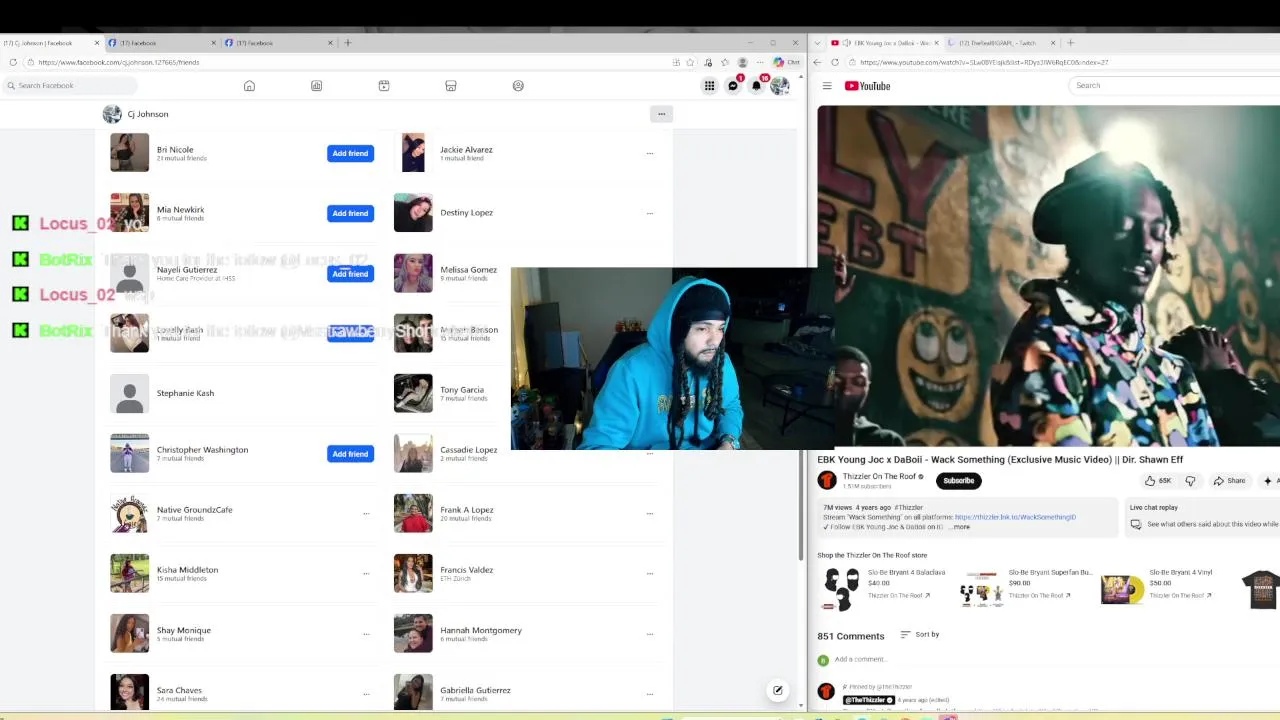Click the YouTube logo

pyautogui.click(x=867, y=86)
